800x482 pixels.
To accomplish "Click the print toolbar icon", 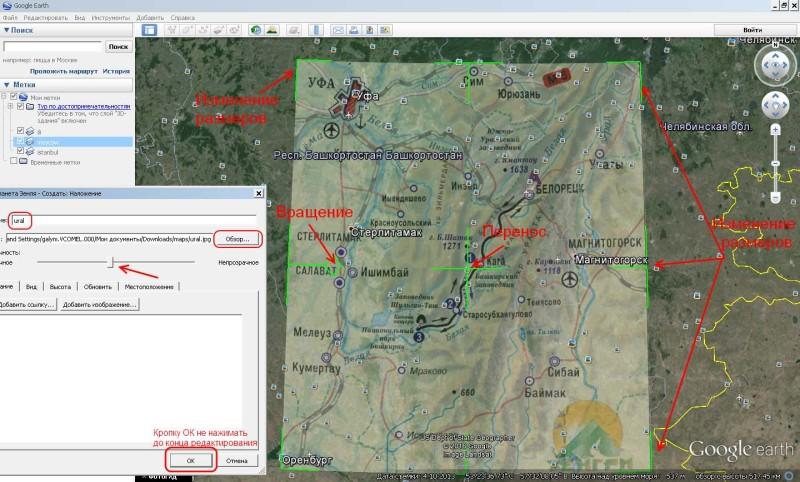I will tap(354, 30).
